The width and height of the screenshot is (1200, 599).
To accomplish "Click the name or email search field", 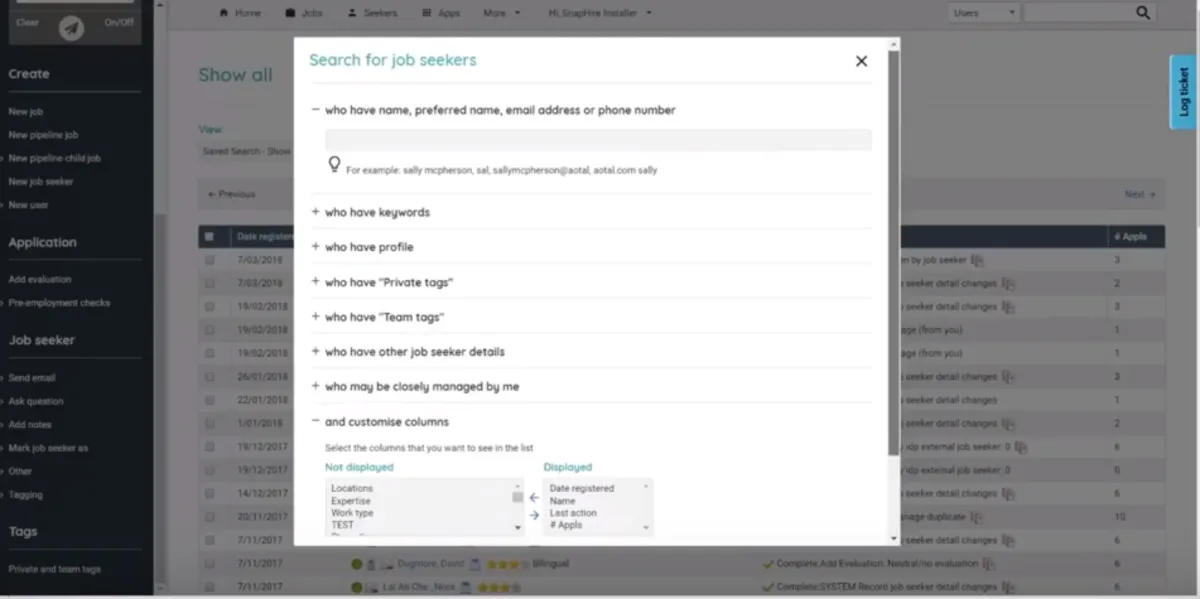I will (598, 140).
